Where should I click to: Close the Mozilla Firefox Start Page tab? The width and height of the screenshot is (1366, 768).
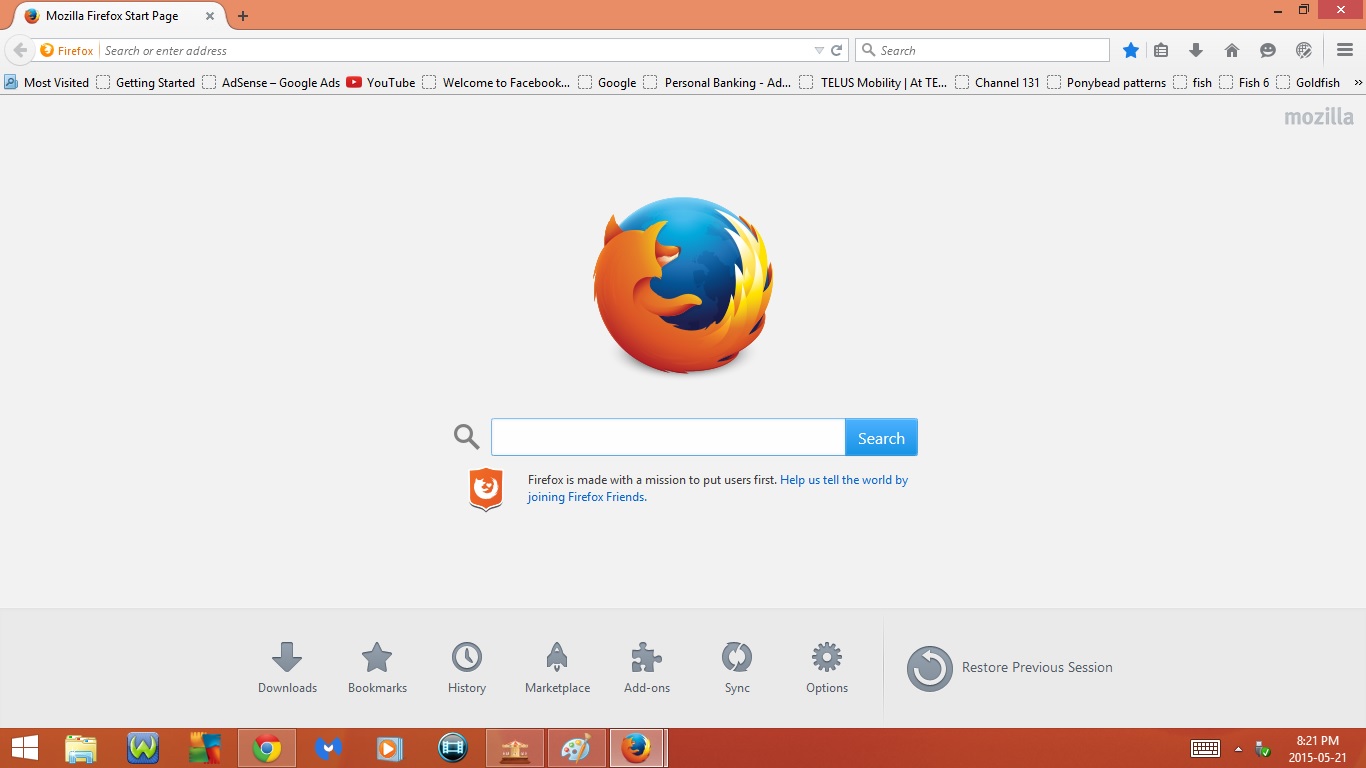(210, 16)
